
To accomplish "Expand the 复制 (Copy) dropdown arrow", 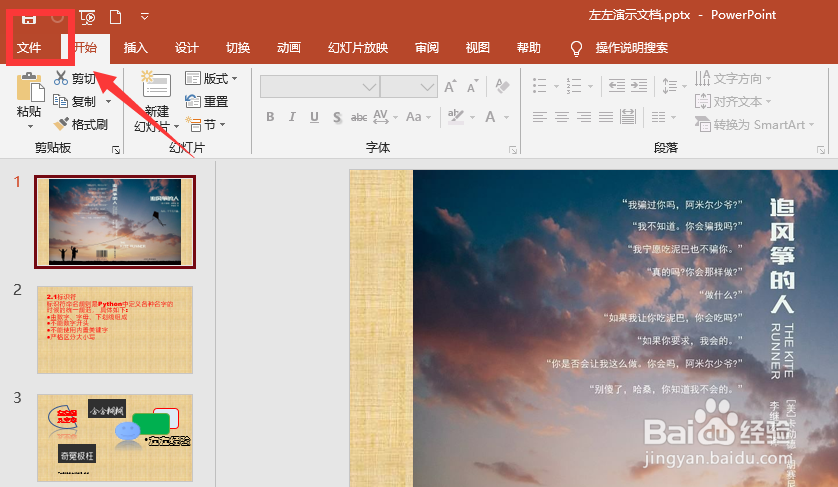I will pyautogui.click(x=108, y=101).
